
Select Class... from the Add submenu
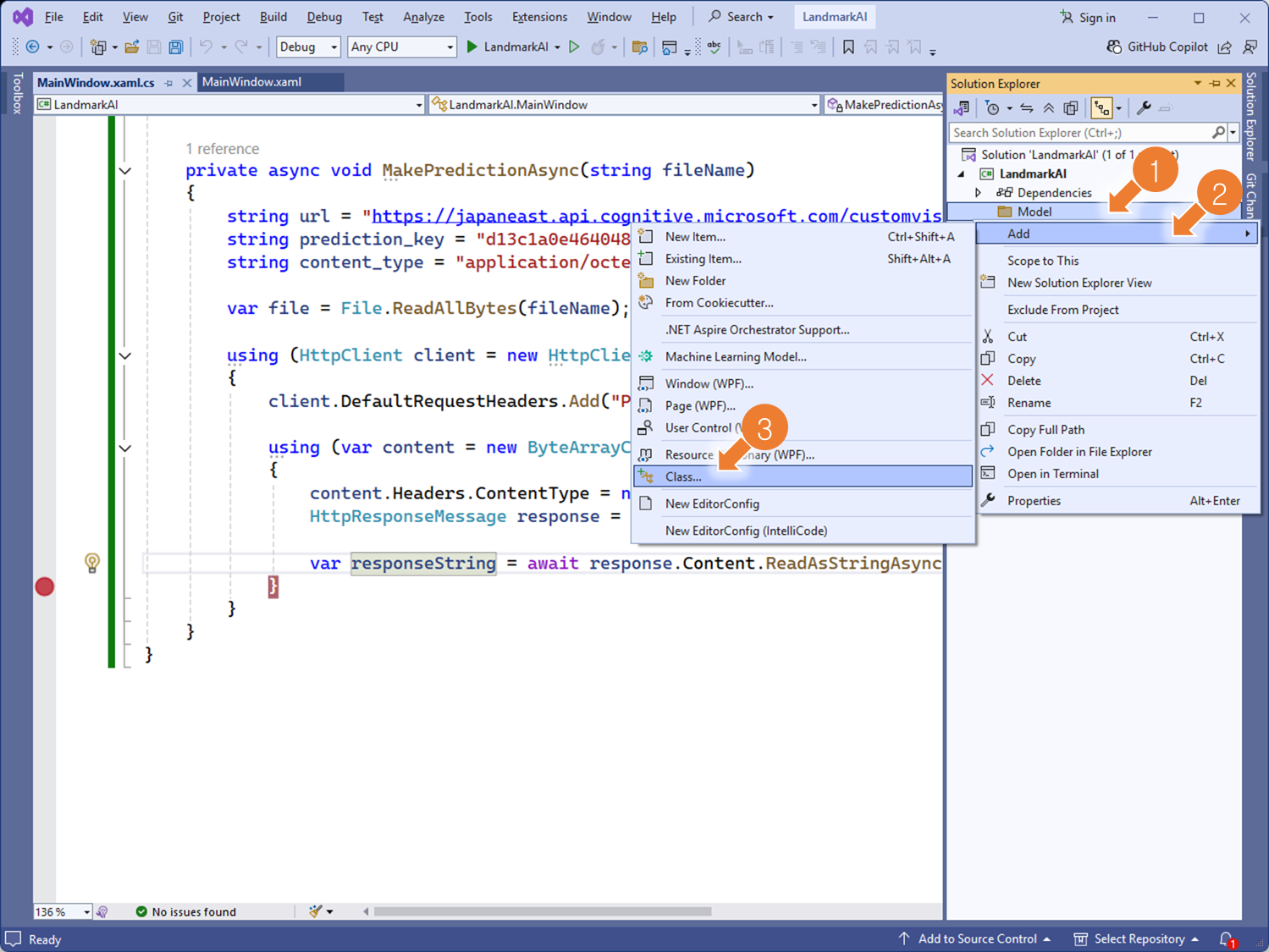[803, 476]
